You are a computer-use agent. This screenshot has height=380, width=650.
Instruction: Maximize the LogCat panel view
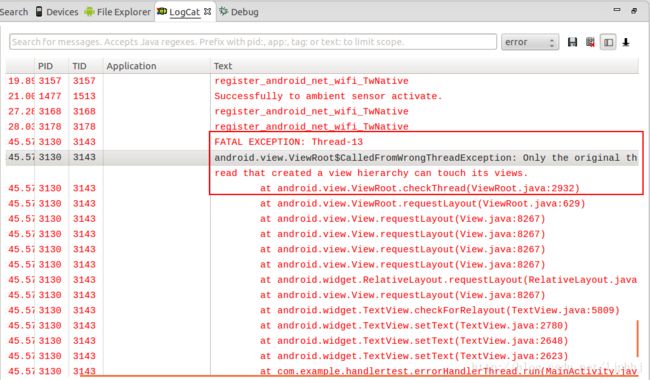(634, 11)
